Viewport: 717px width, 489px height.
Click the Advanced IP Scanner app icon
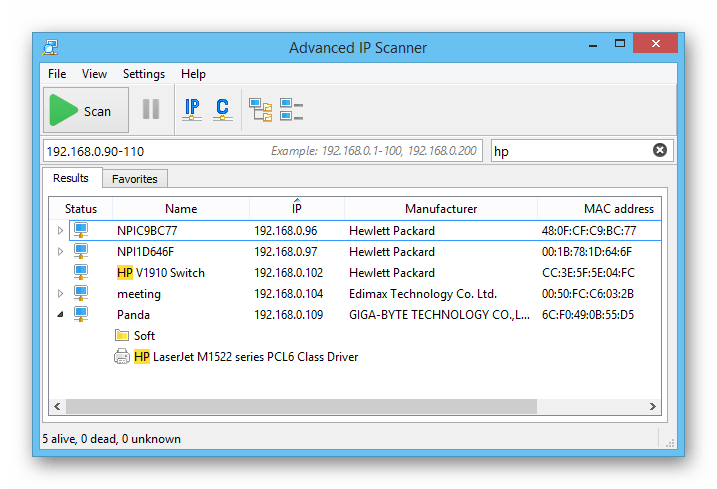(50, 47)
